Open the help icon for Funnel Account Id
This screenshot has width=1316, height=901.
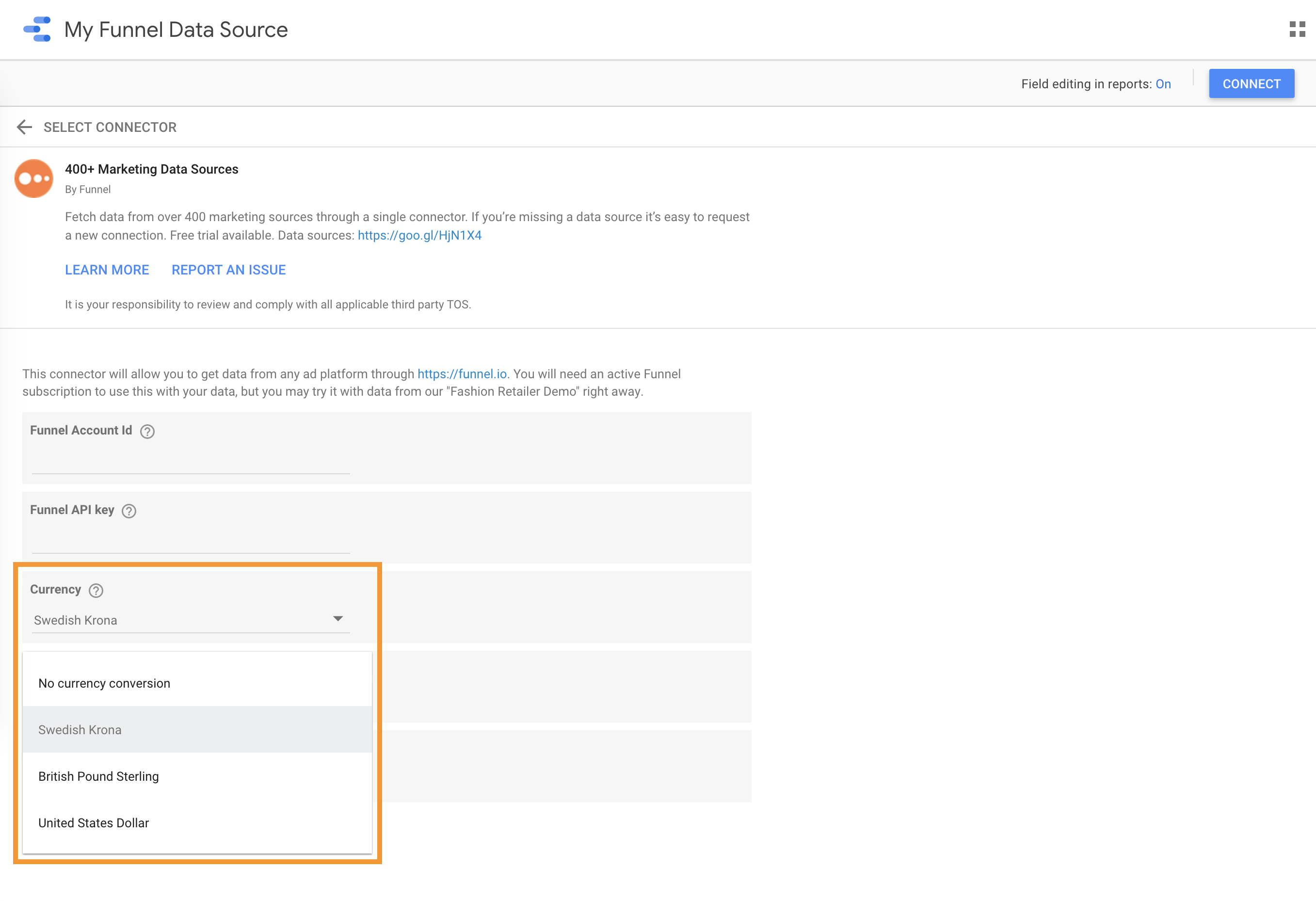click(147, 432)
